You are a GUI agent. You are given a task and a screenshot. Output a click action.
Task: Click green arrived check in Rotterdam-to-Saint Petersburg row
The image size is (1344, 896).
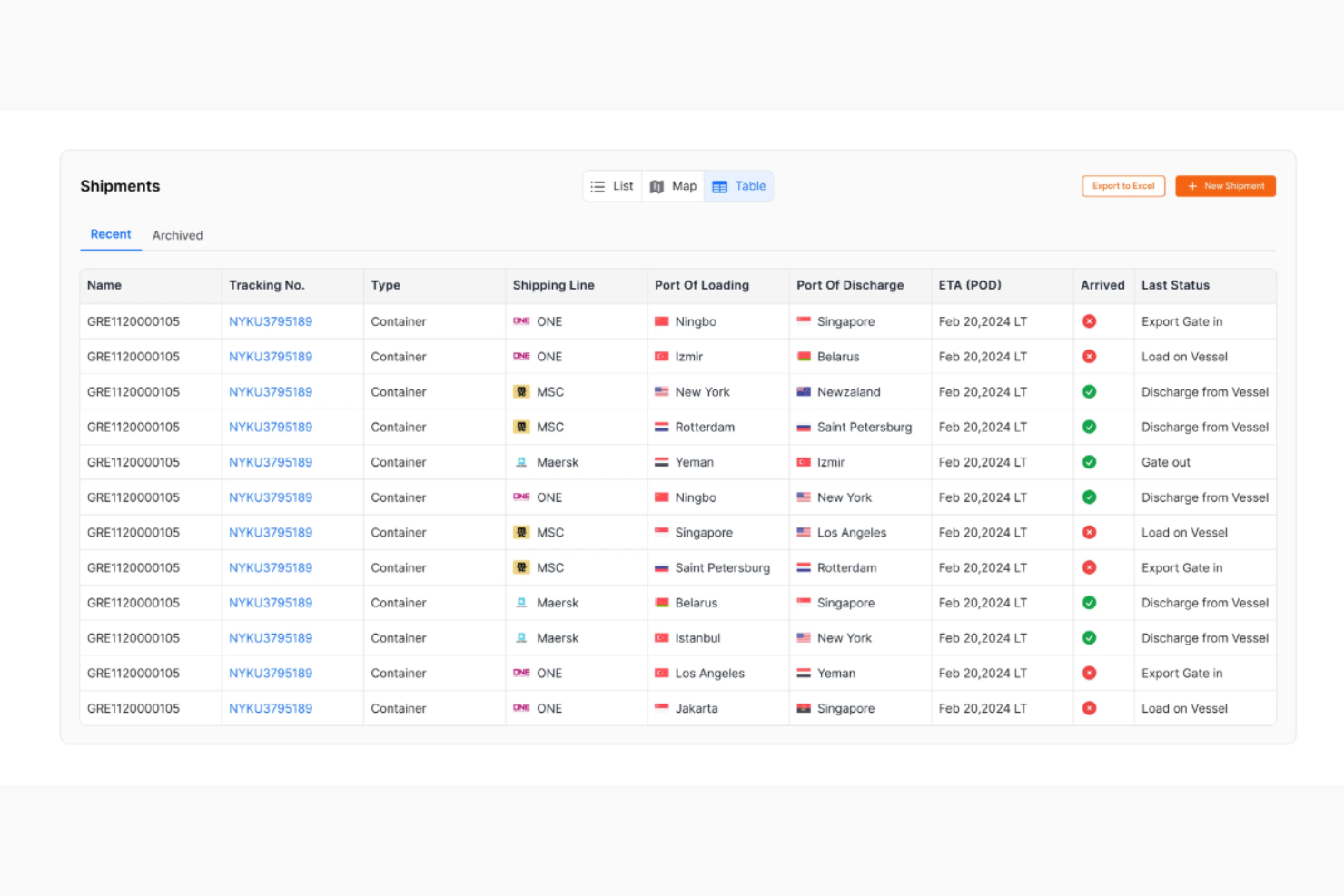[x=1090, y=427]
